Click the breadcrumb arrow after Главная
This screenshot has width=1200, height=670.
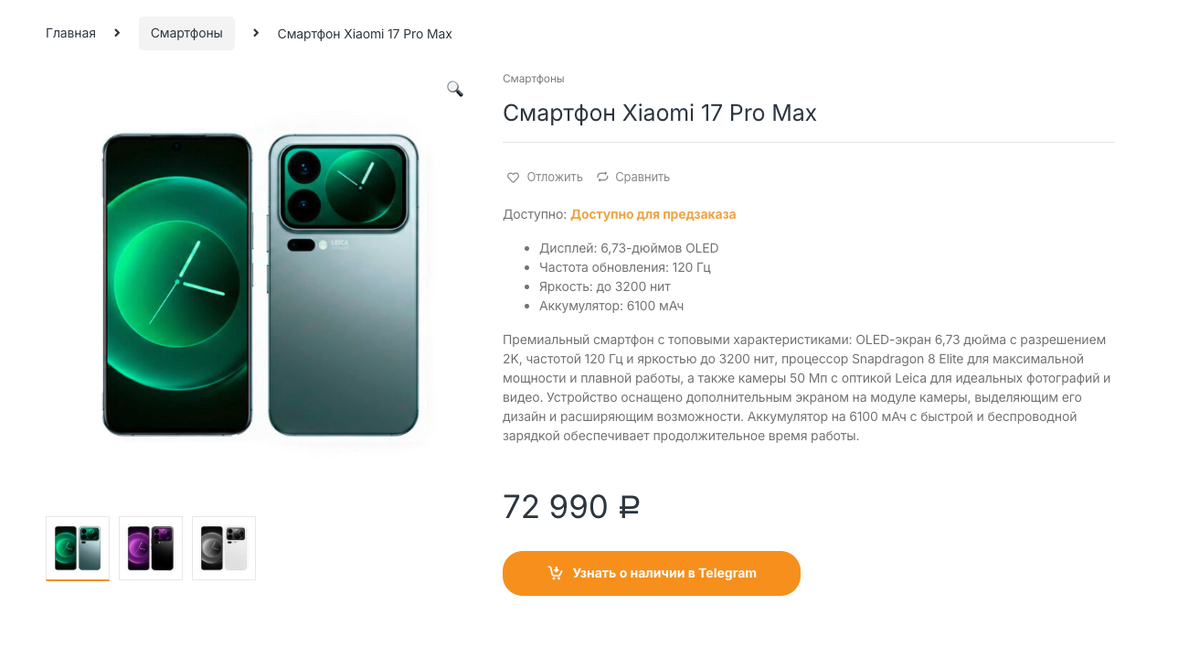[x=117, y=32]
